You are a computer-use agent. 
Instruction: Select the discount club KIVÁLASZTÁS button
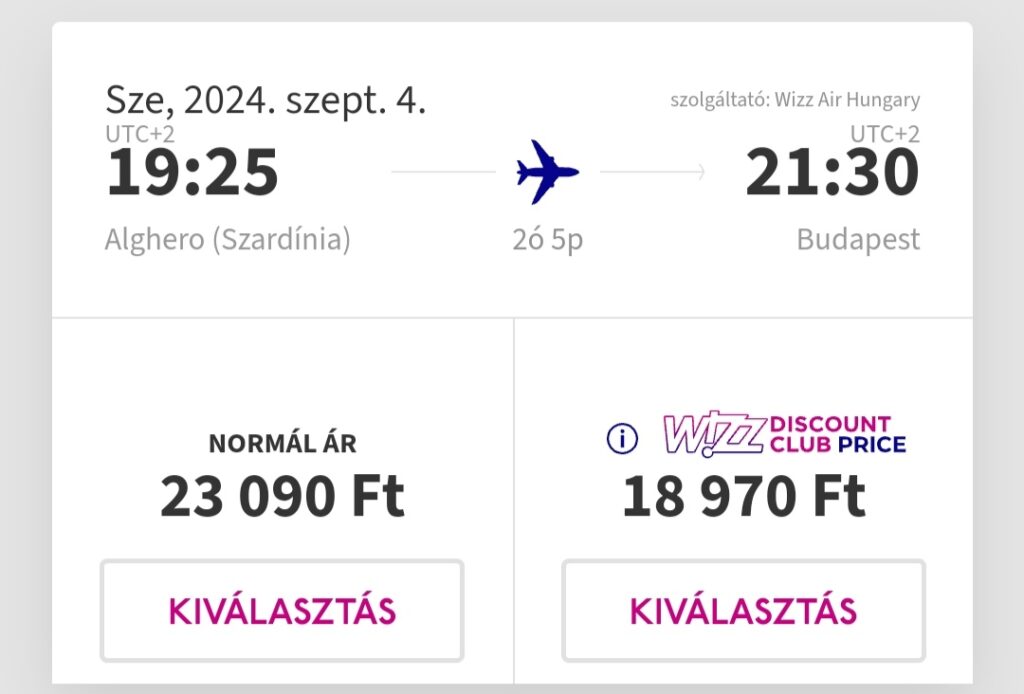click(x=743, y=610)
